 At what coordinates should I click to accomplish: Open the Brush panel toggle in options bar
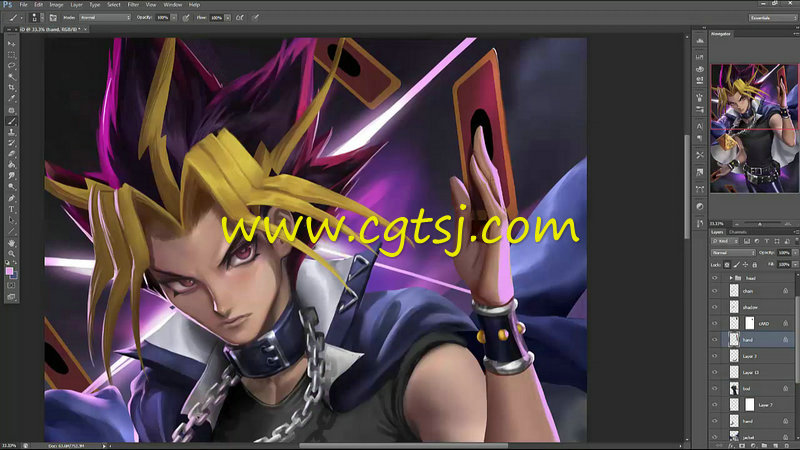(53, 17)
